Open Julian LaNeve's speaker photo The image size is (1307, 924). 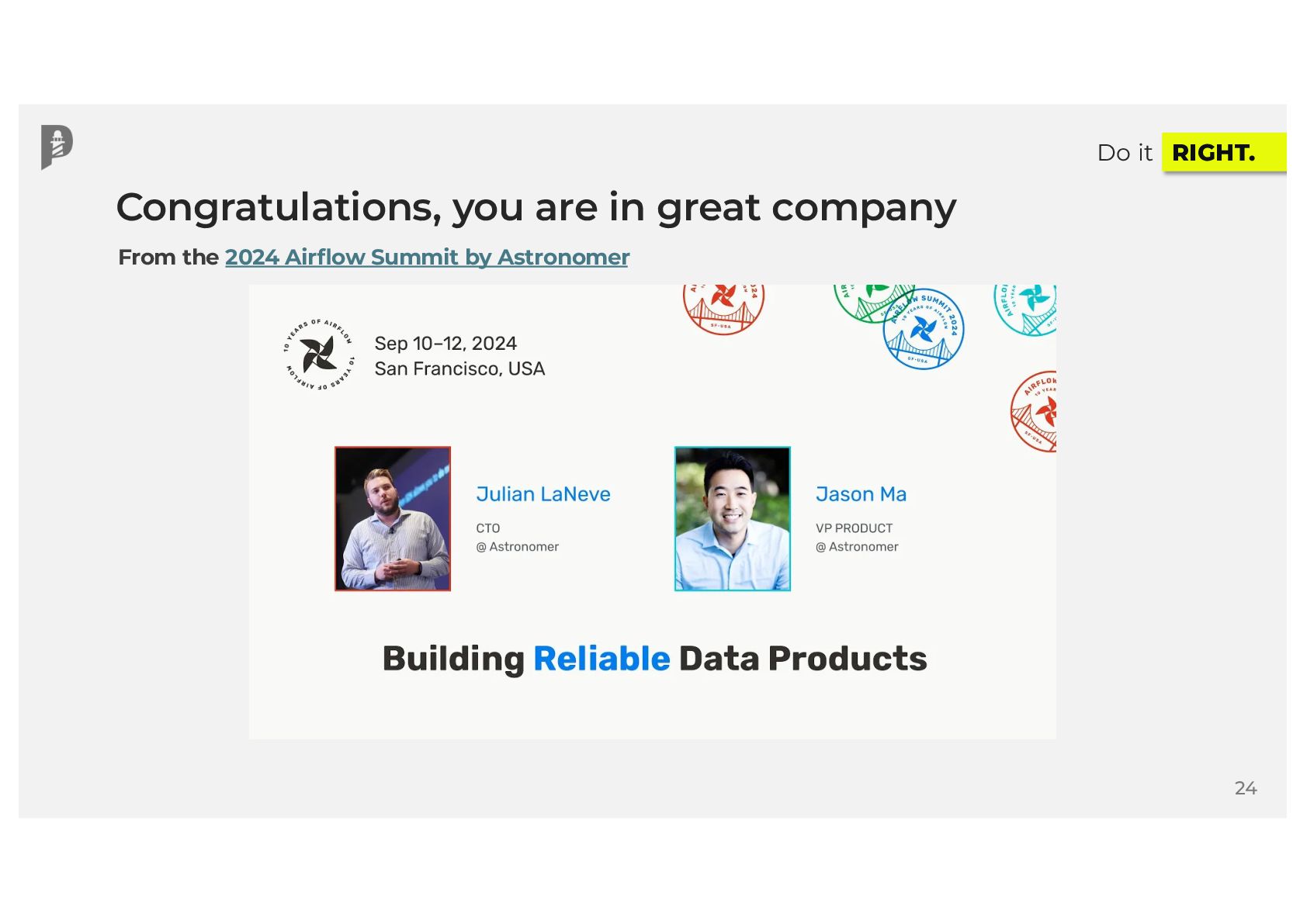[393, 518]
